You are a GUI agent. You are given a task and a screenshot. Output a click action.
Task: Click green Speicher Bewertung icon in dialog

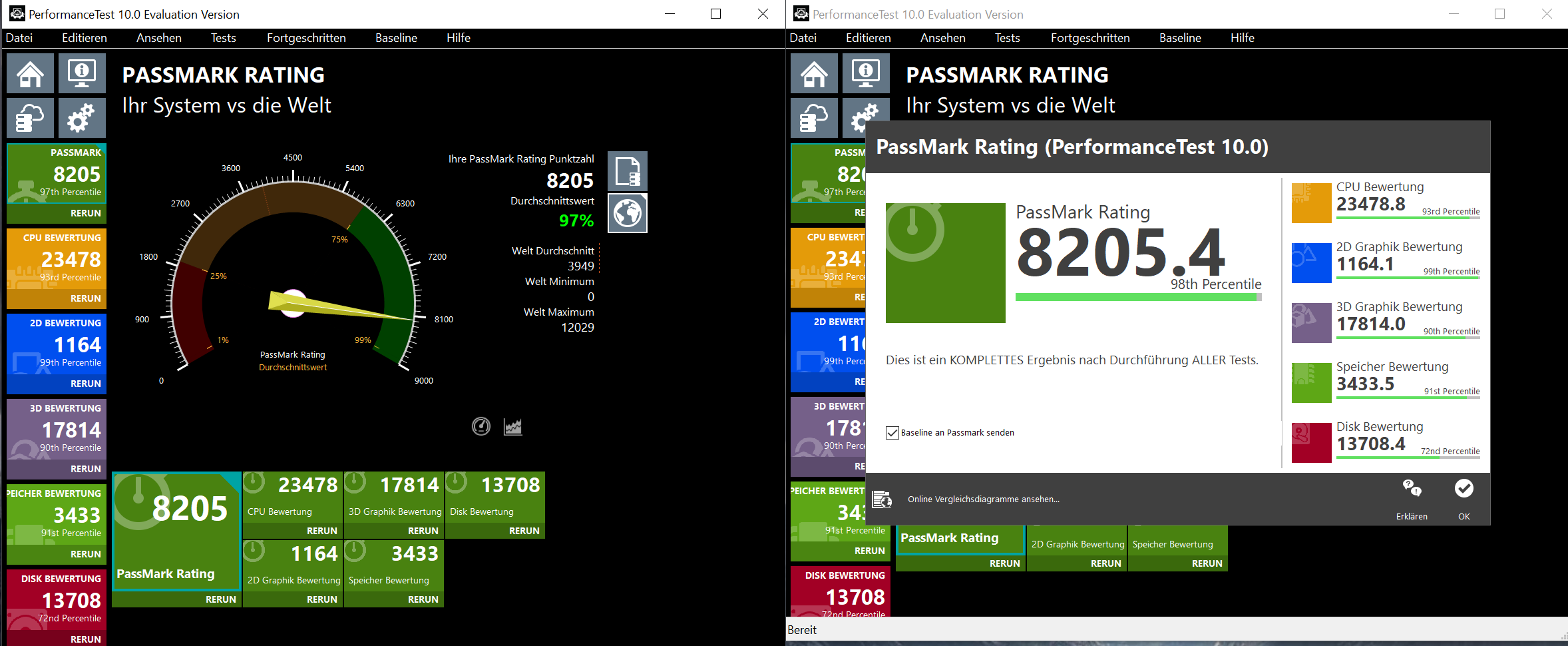click(x=1311, y=382)
